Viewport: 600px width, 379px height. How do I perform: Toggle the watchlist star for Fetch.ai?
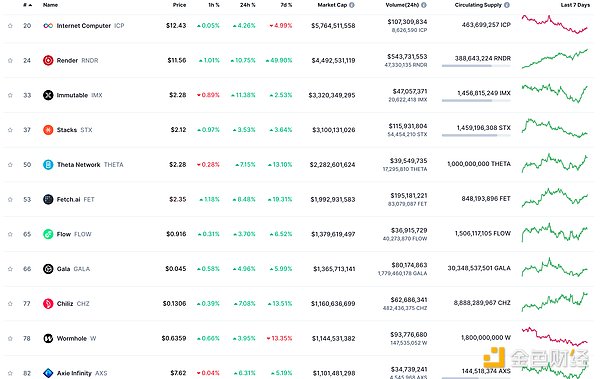(10, 199)
